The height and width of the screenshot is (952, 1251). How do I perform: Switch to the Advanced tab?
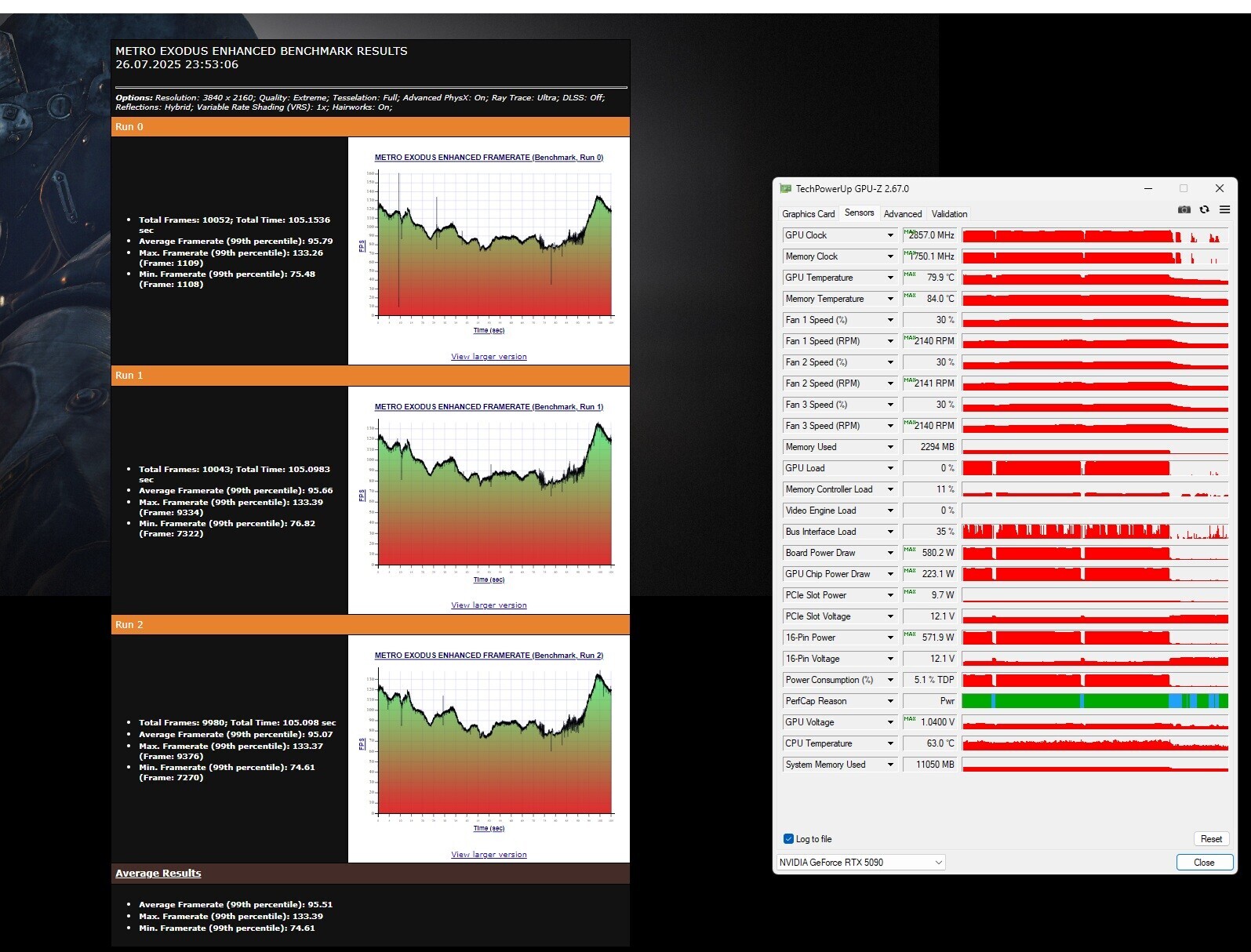903,214
